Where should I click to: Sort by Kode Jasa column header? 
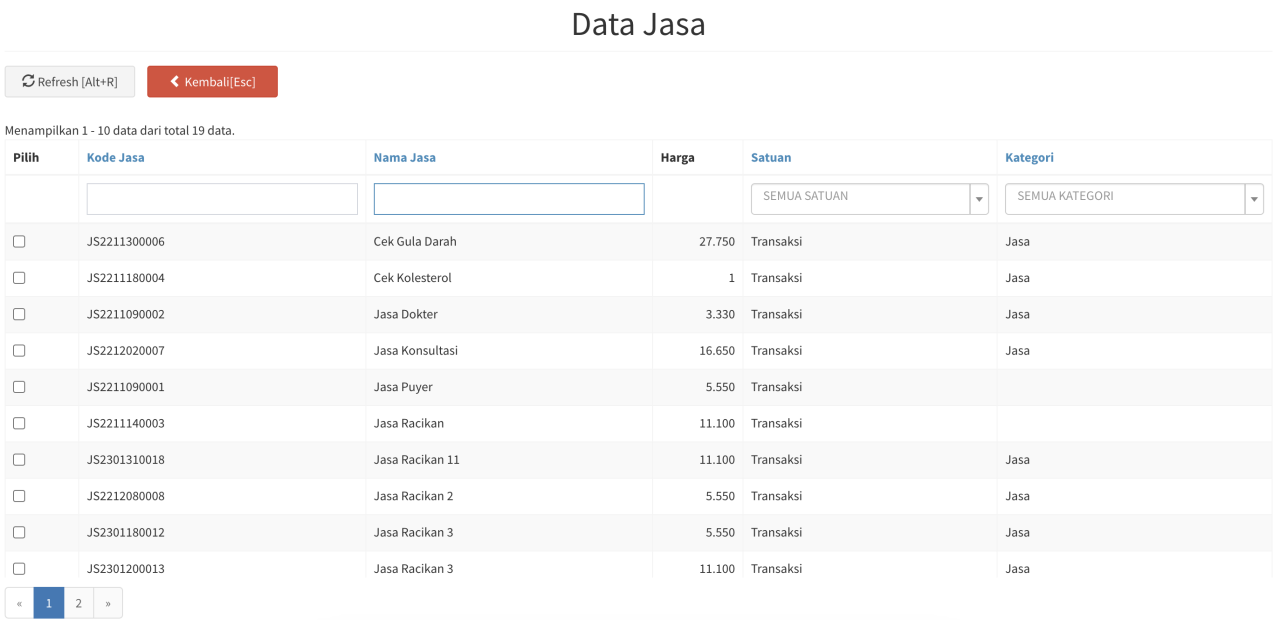click(x=116, y=157)
